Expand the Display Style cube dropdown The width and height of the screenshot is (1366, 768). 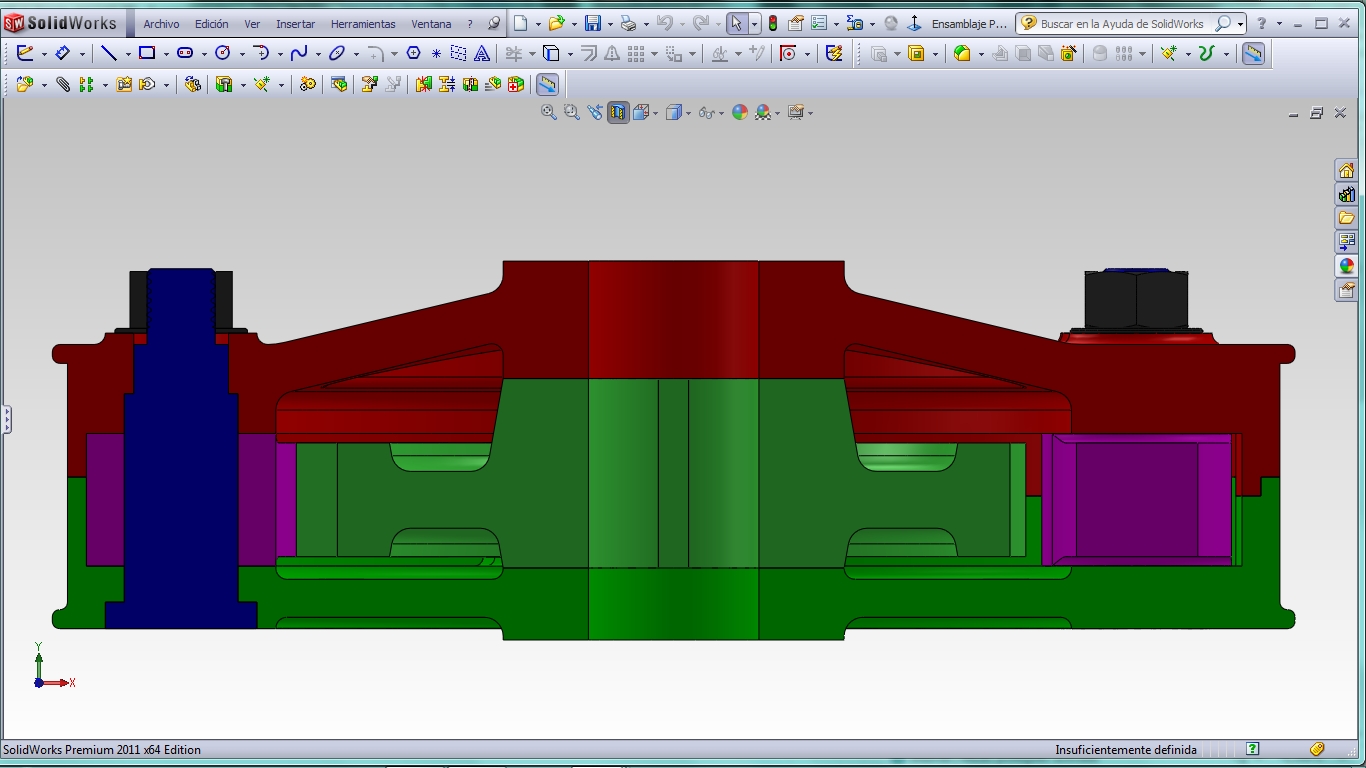pos(688,114)
